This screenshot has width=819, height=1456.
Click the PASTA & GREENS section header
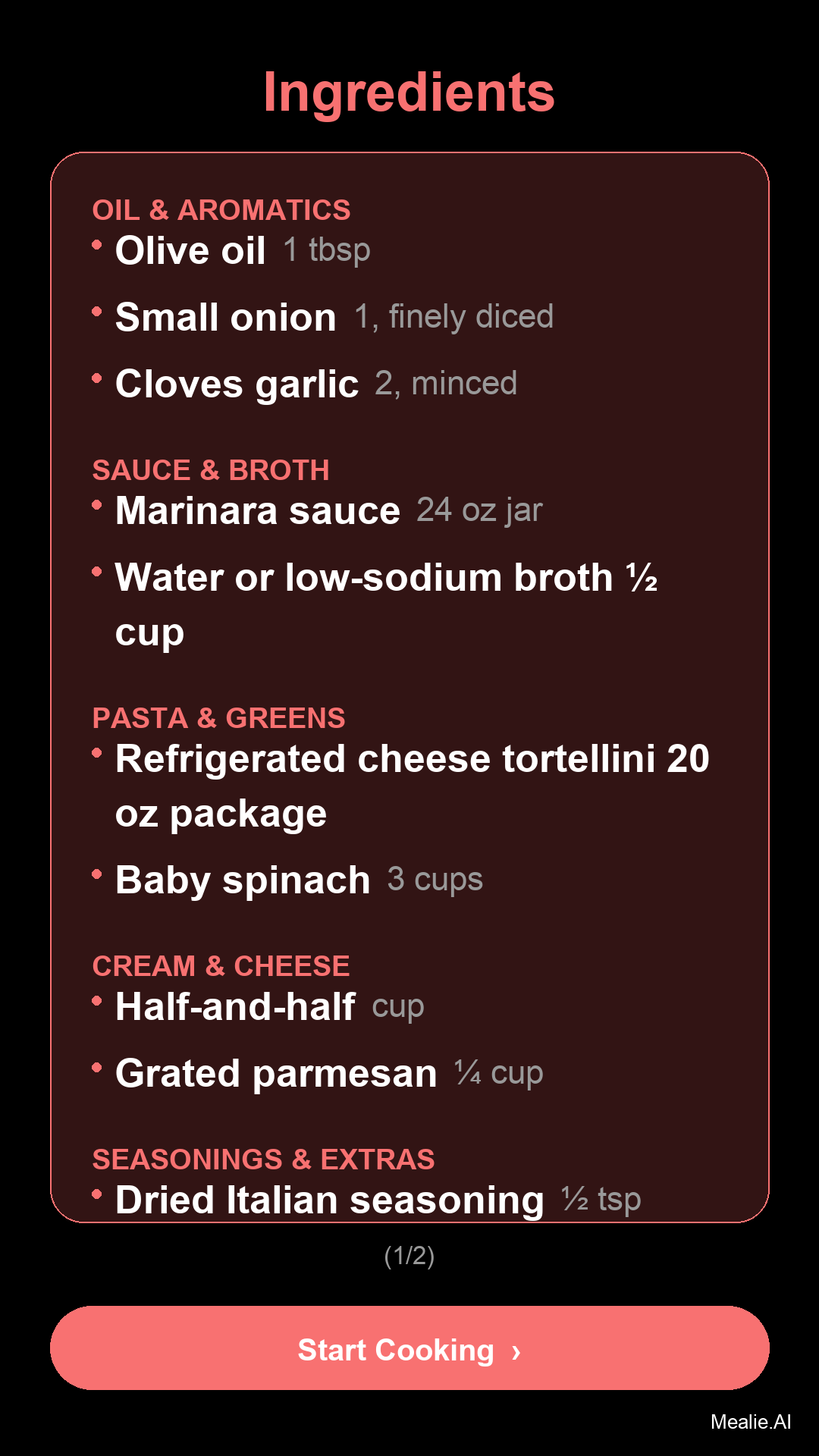click(218, 718)
